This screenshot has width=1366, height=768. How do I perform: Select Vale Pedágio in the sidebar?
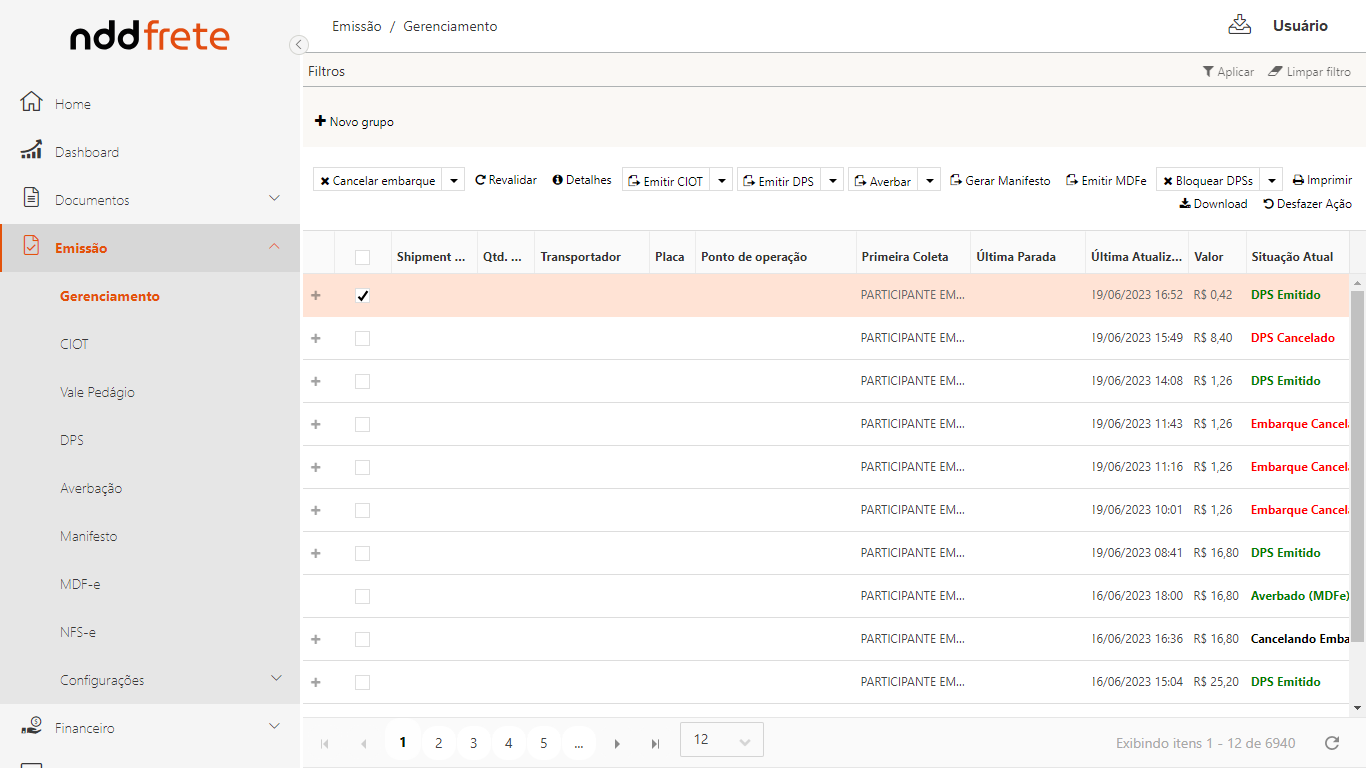97,392
